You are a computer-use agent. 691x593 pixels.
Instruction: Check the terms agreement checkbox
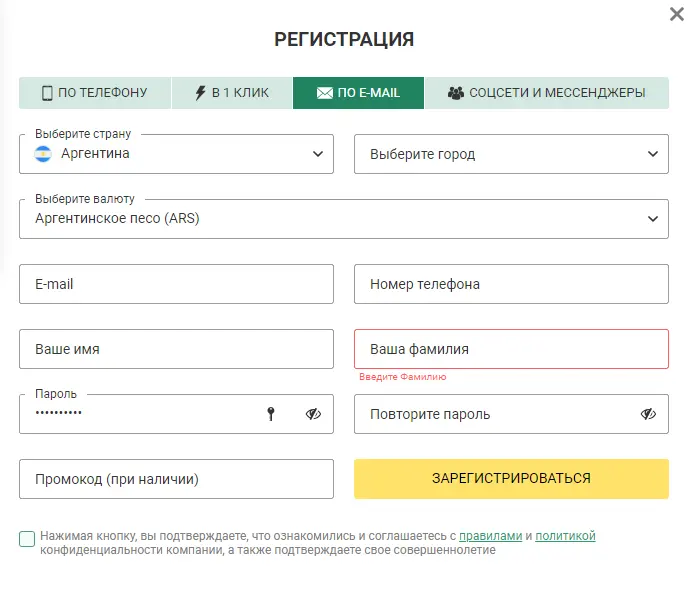(27, 538)
